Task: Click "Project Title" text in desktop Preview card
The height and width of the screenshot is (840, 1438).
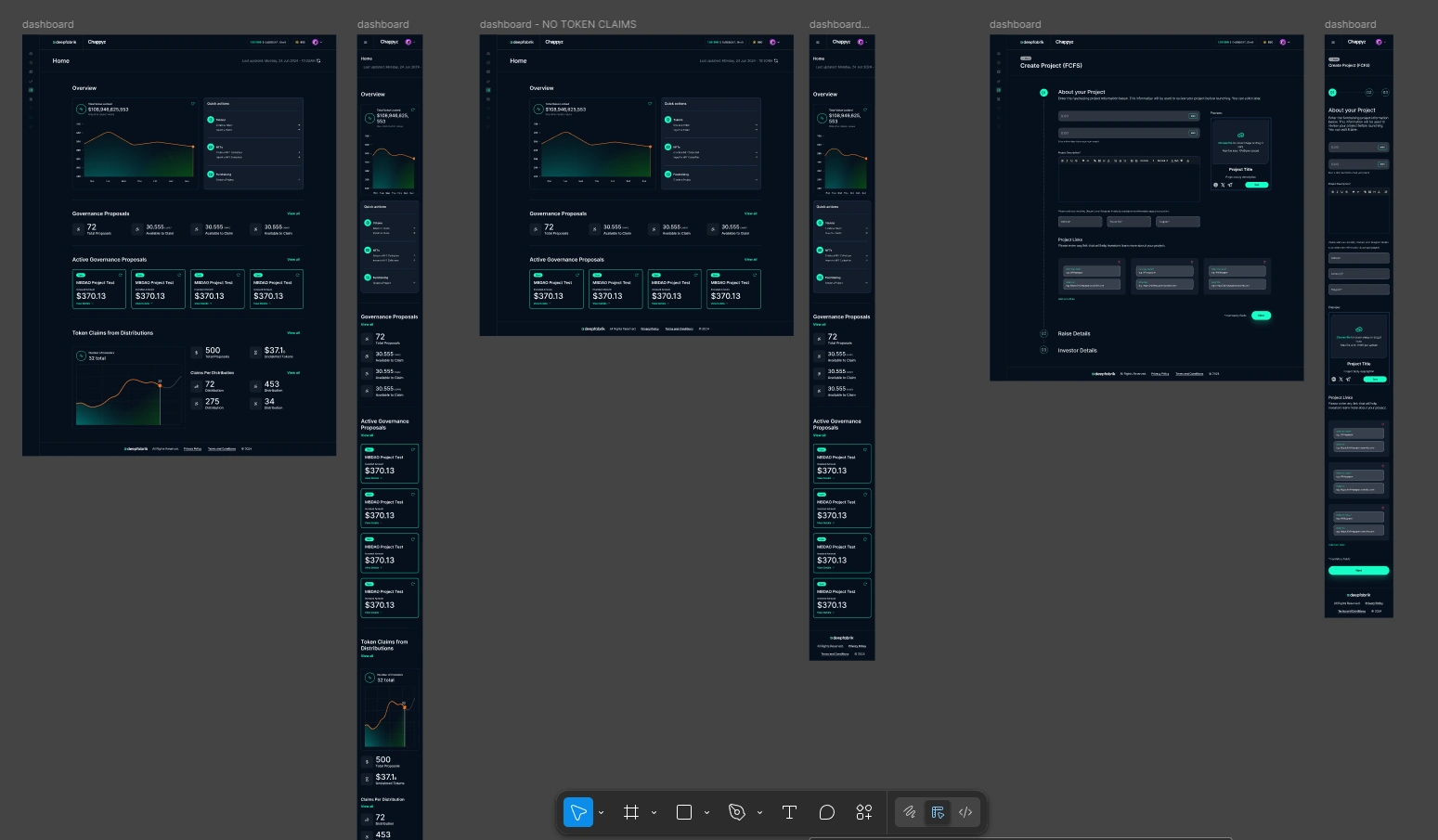Action: point(1241,170)
